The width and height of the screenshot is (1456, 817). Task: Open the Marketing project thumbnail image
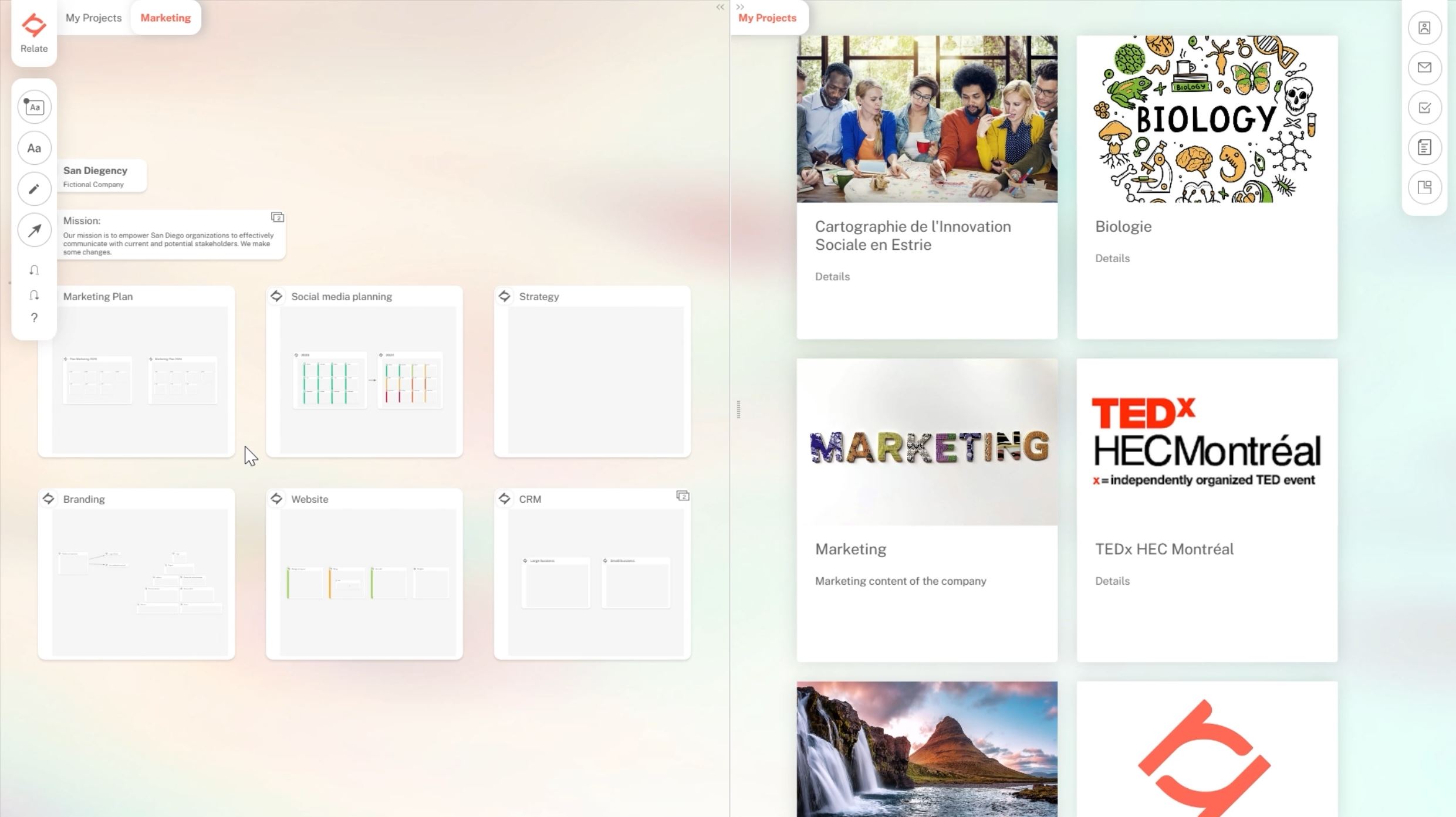[927, 442]
